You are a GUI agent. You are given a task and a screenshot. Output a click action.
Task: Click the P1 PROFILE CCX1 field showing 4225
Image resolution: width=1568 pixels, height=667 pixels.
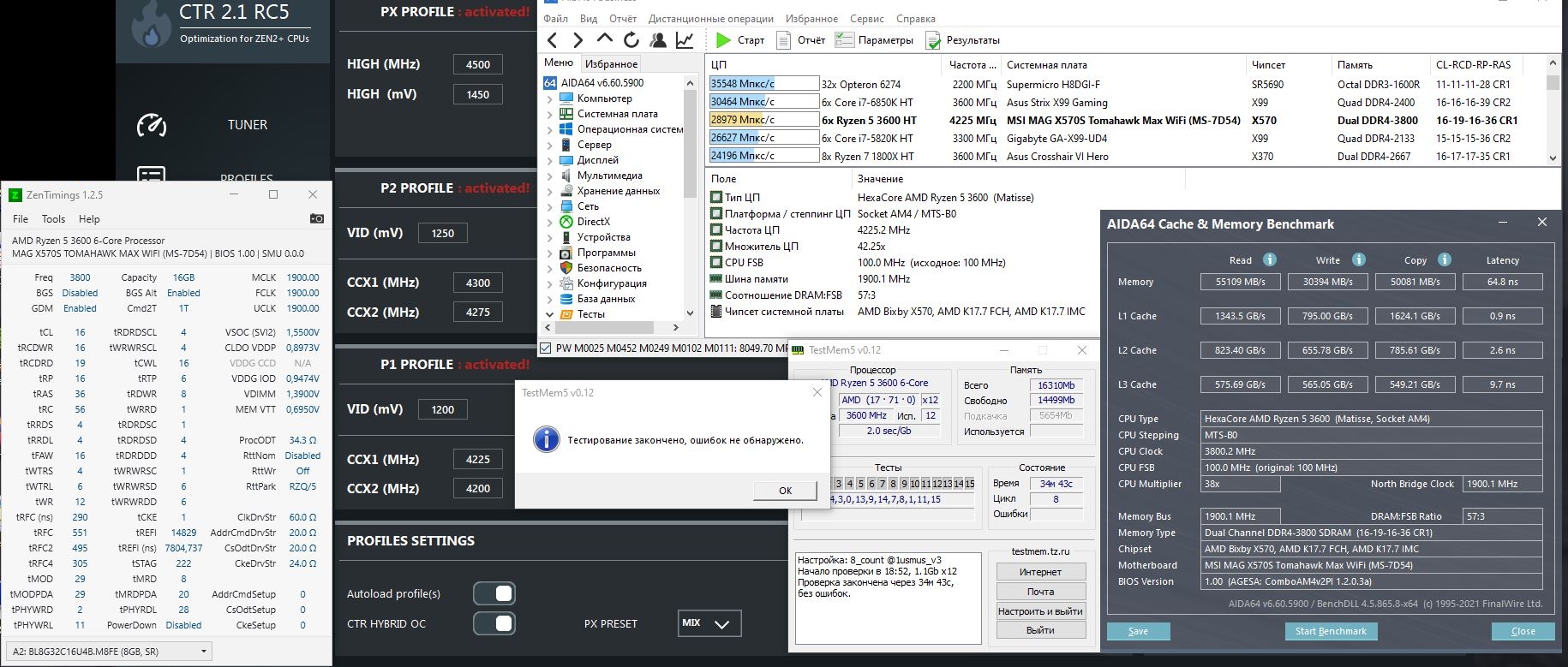pos(478,459)
